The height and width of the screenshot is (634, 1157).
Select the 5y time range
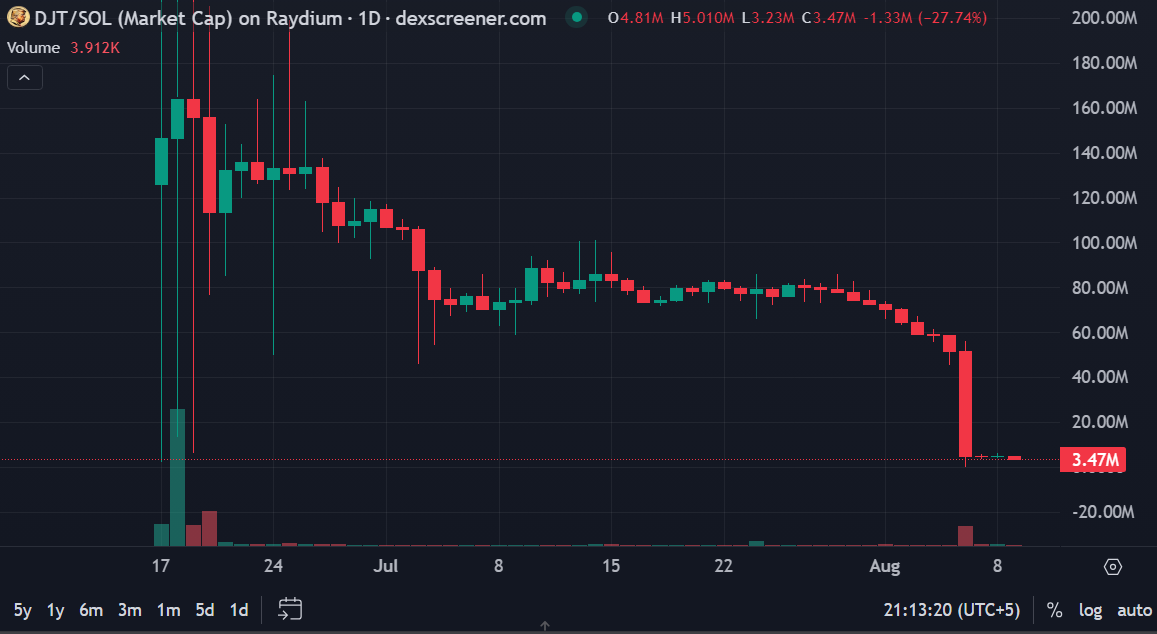click(23, 610)
